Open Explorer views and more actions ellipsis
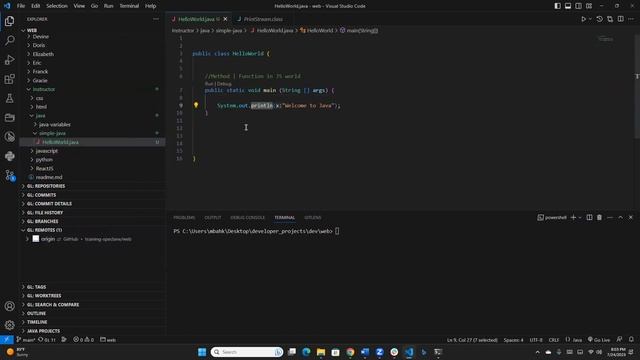 [156, 19]
